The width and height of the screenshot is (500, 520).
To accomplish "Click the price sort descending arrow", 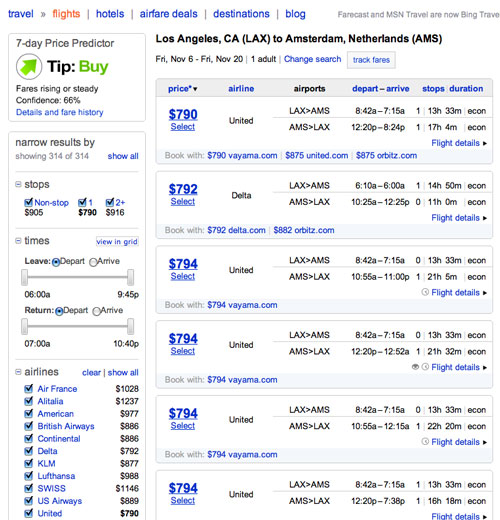I will click(195, 89).
